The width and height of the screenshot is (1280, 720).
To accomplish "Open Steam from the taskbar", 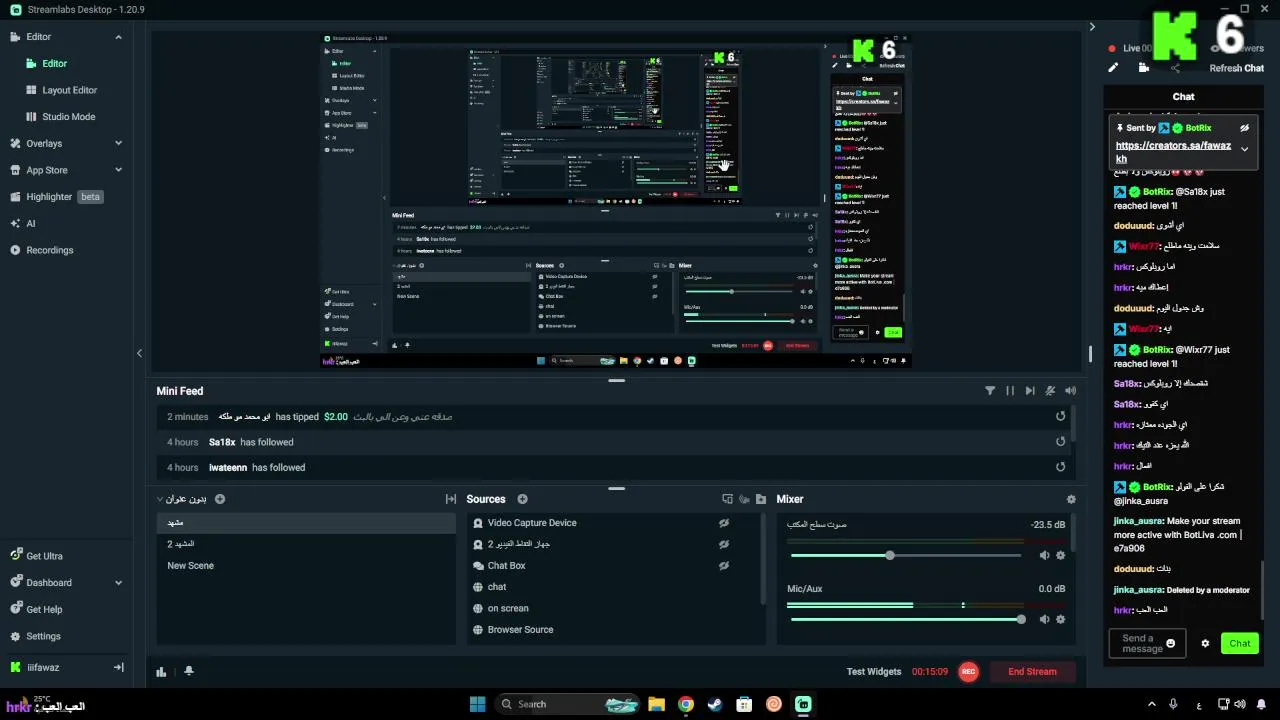I will [714, 704].
